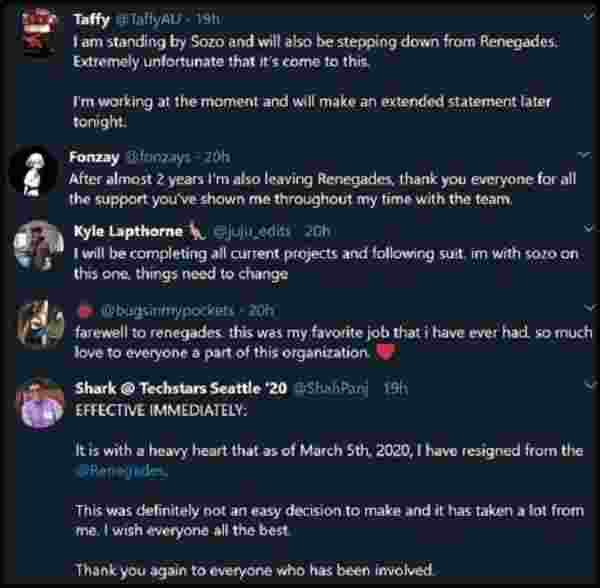Viewport: 600px width, 588px height.
Task: Click the 19h timestamp on Taffy's tweet
Action: tap(208, 19)
